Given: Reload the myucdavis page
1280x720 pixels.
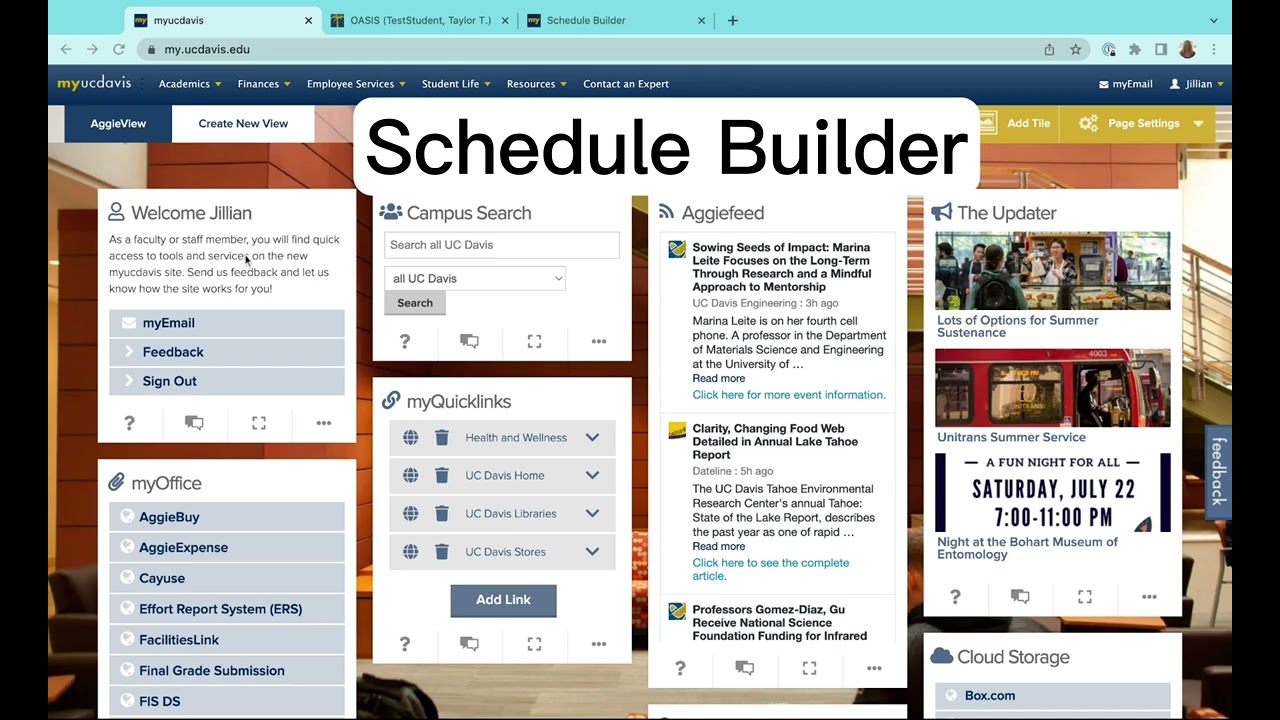Looking at the screenshot, I should pos(119,49).
